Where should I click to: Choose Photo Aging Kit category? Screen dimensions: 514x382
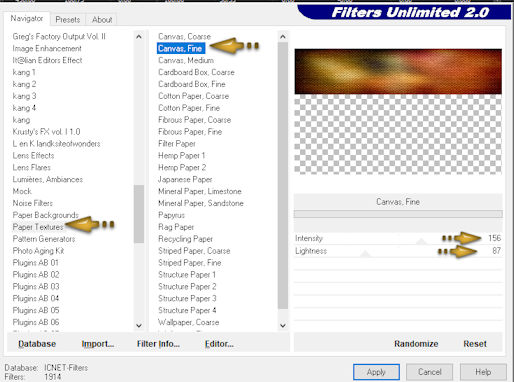38,251
